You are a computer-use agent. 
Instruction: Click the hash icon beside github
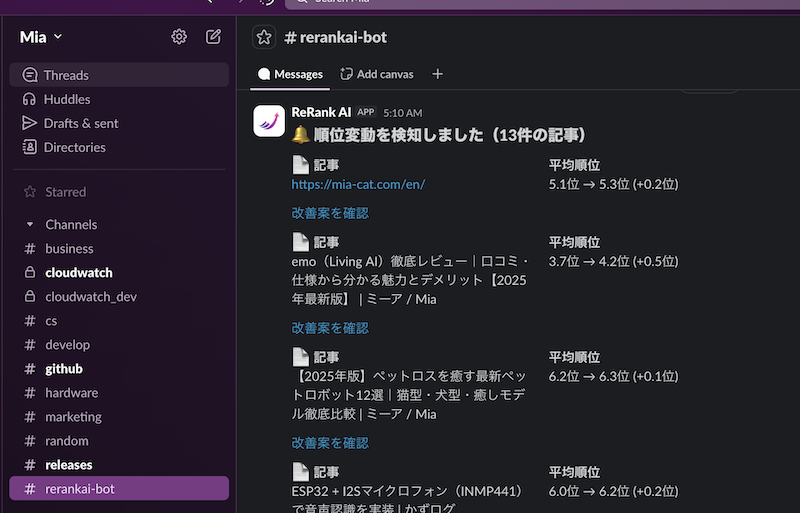tap(30, 369)
